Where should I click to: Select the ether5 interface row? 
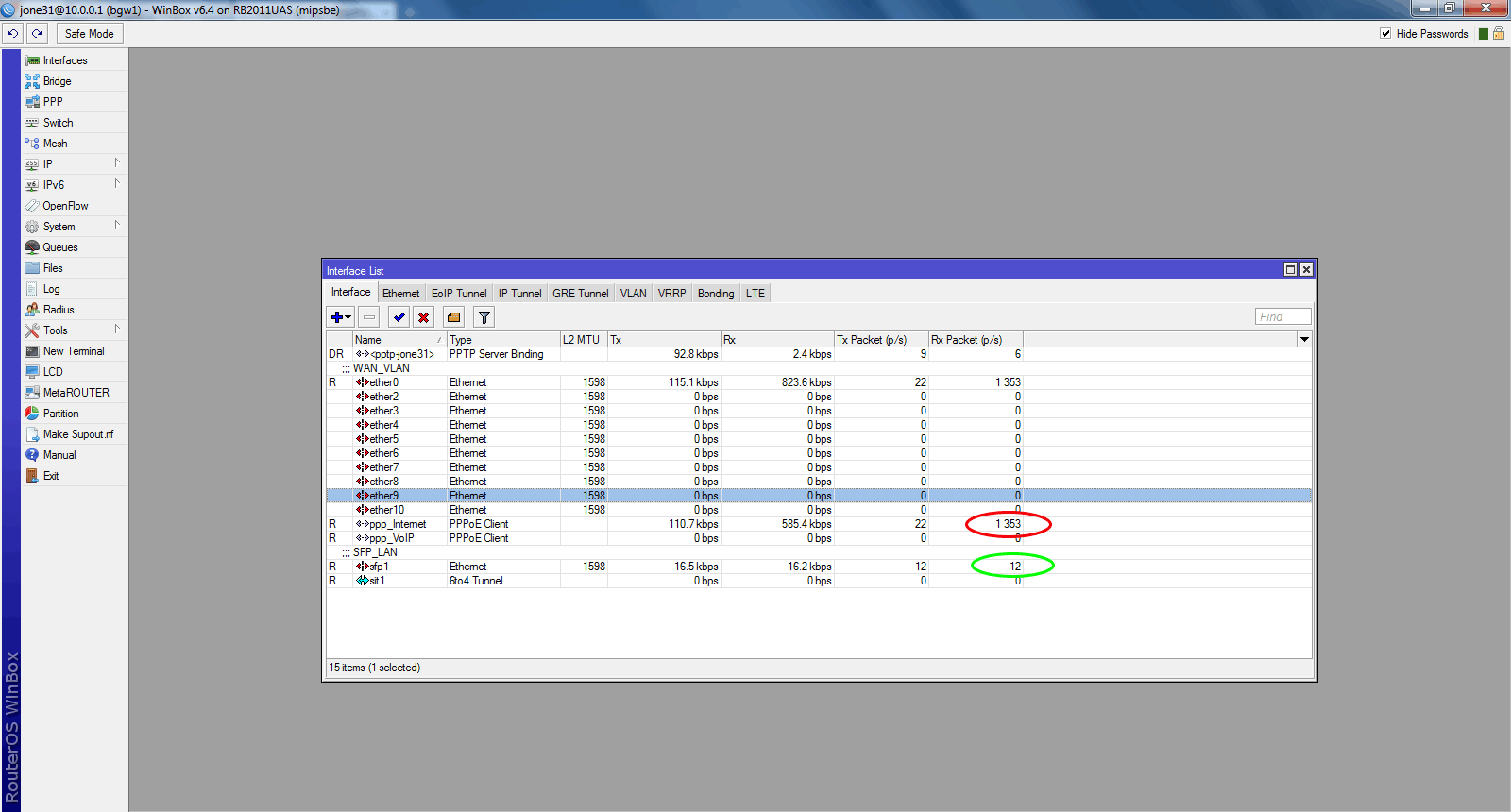[819, 439]
